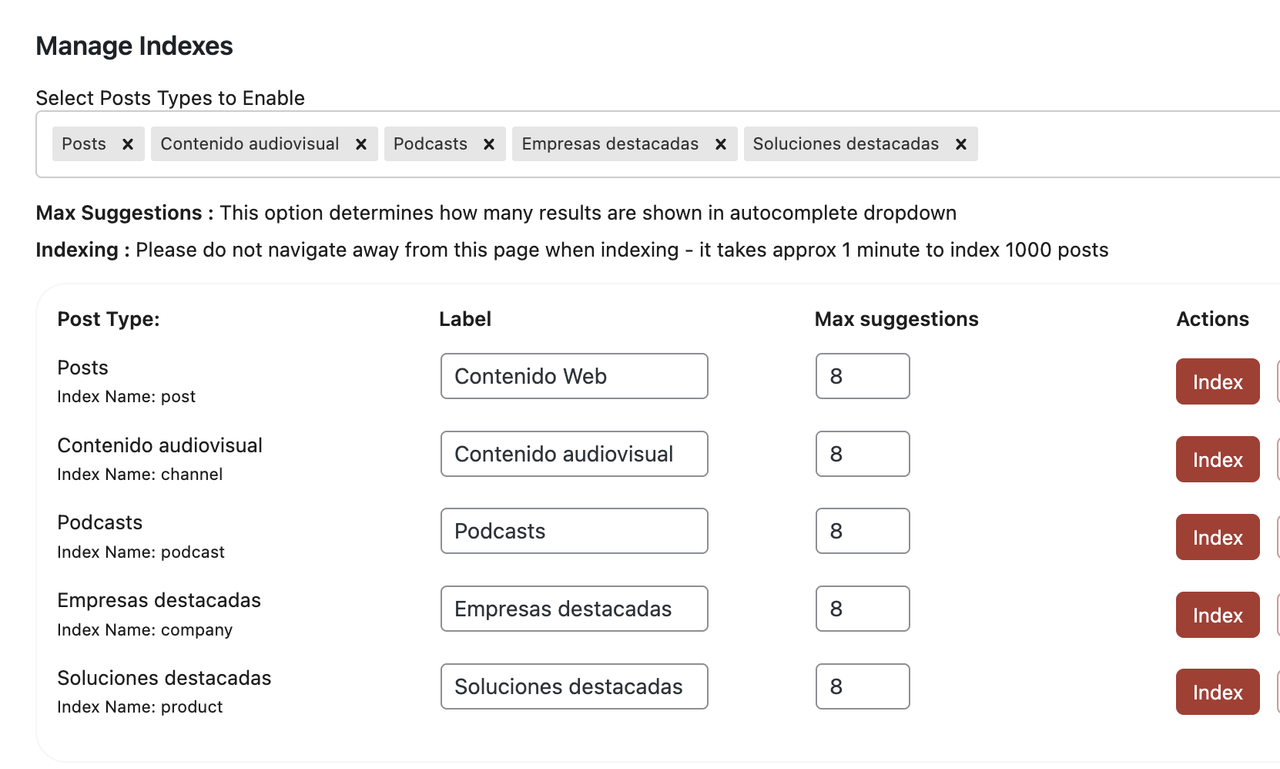Remove Empresas destacadas tag via x icon
1280x769 pixels.
click(x=720, y=144)
